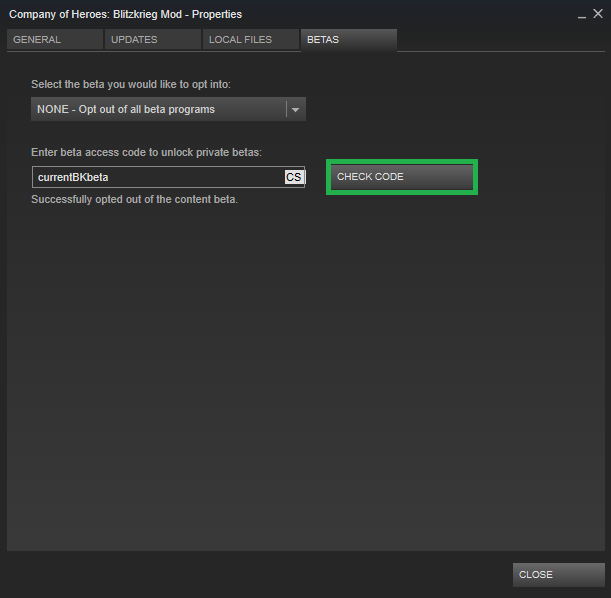Focus the beta access code field
Viewport: 611px width, 598px height.
[x=168, y=177]
